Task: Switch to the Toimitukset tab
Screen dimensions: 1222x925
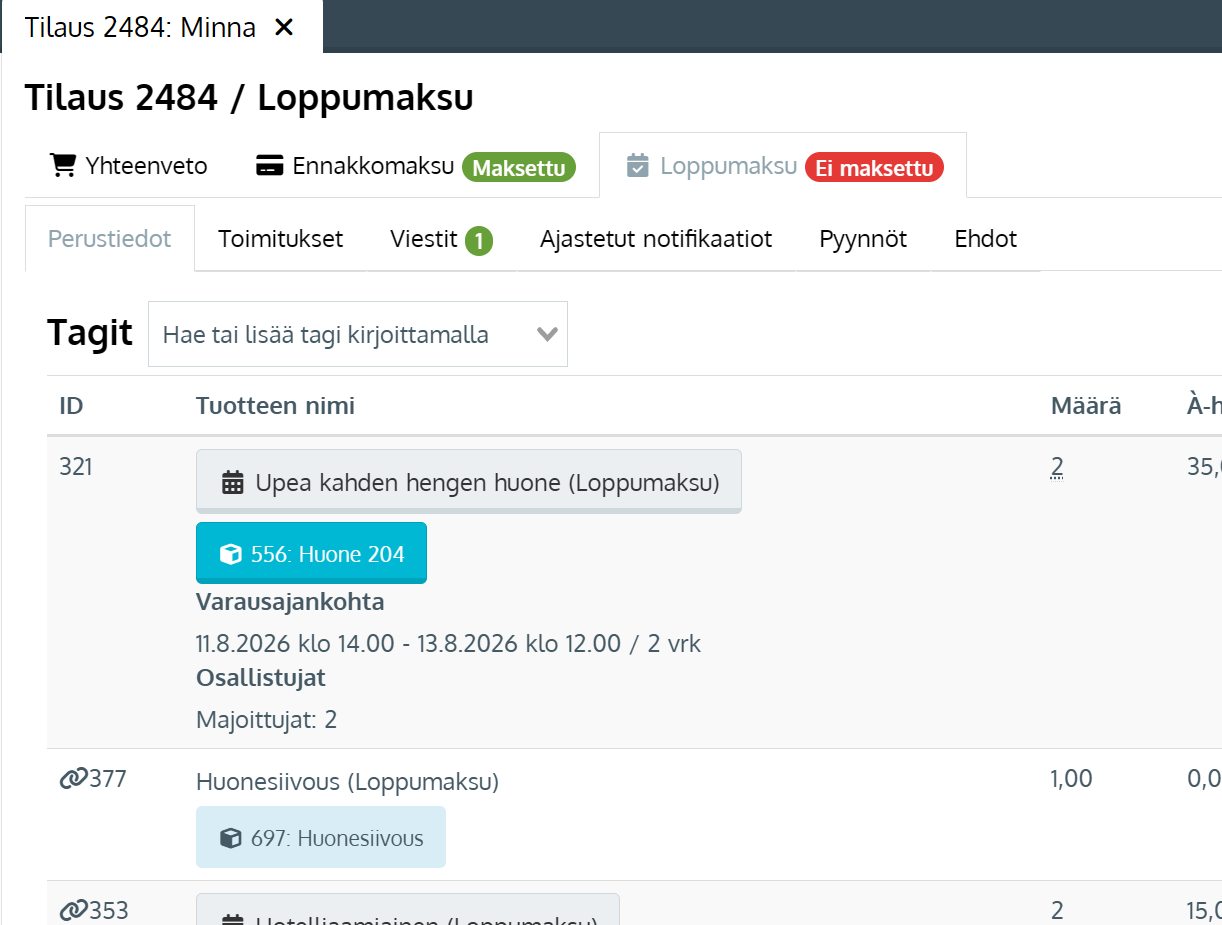Action: [x=281, y=239]
